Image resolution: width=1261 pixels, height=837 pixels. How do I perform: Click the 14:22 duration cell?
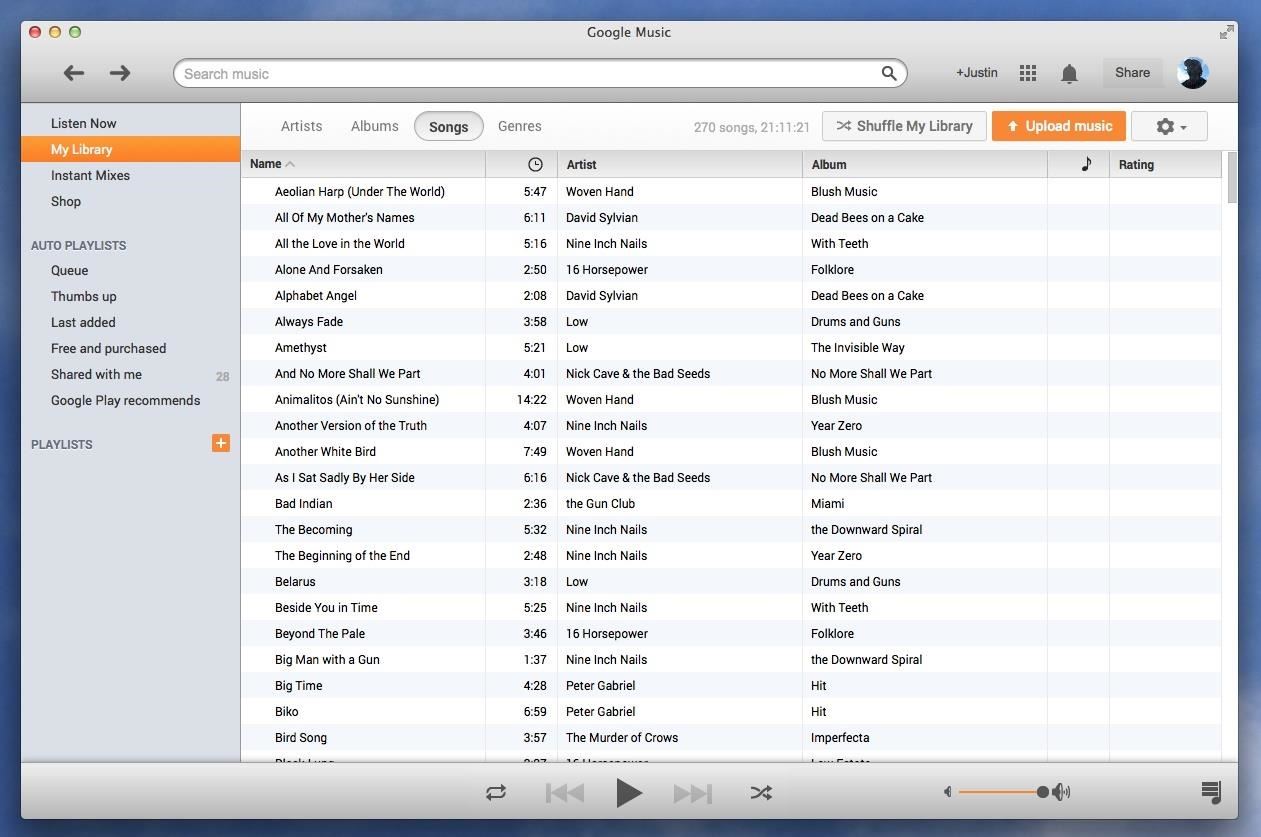click(532, 399)
